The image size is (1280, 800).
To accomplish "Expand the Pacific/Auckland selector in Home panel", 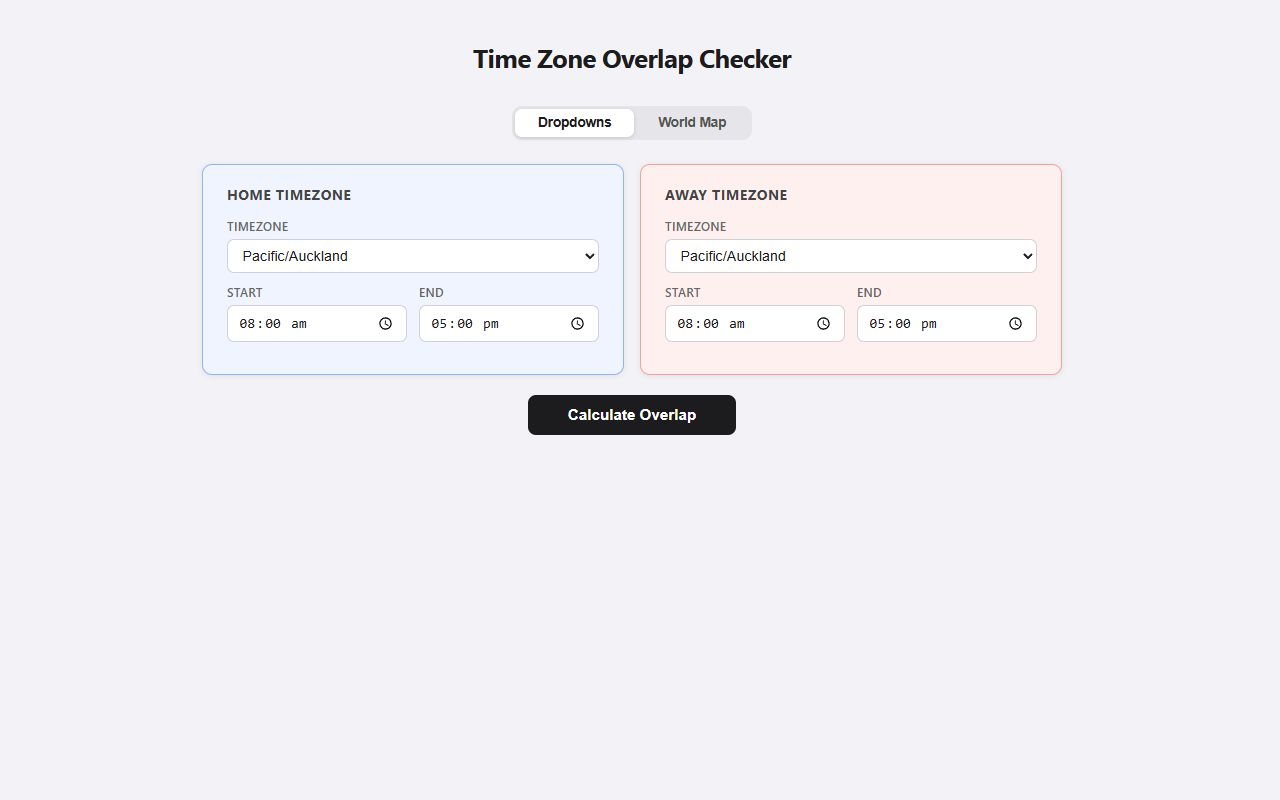I will coord(412,256).
